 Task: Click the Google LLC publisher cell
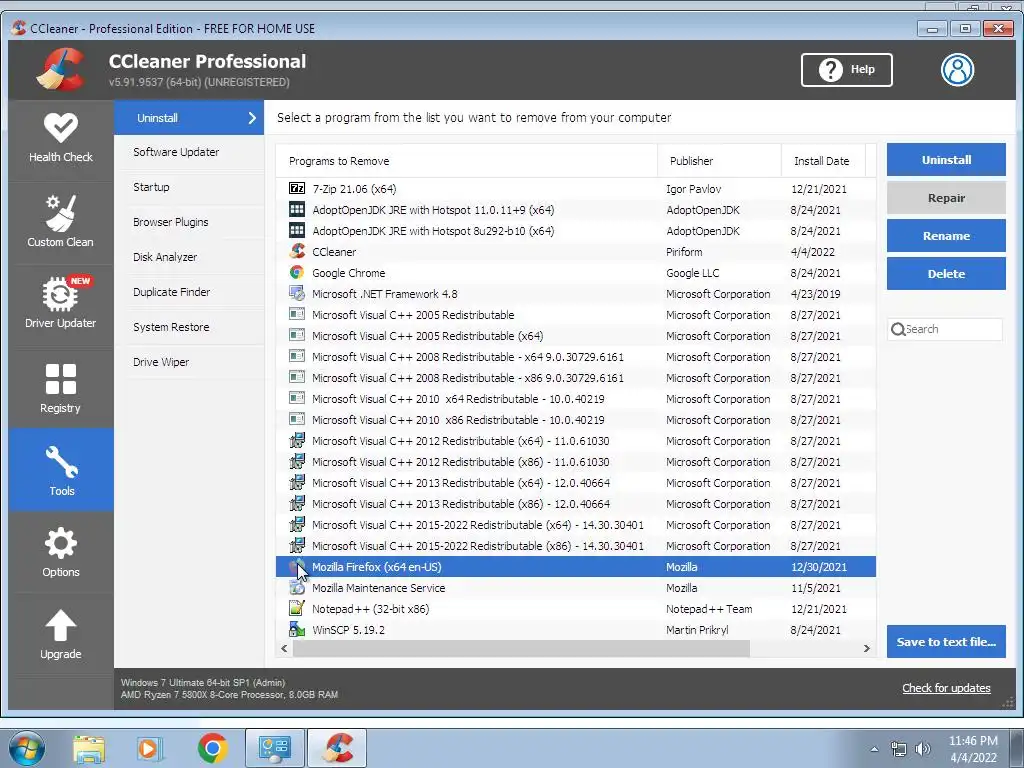pos(692,273)
